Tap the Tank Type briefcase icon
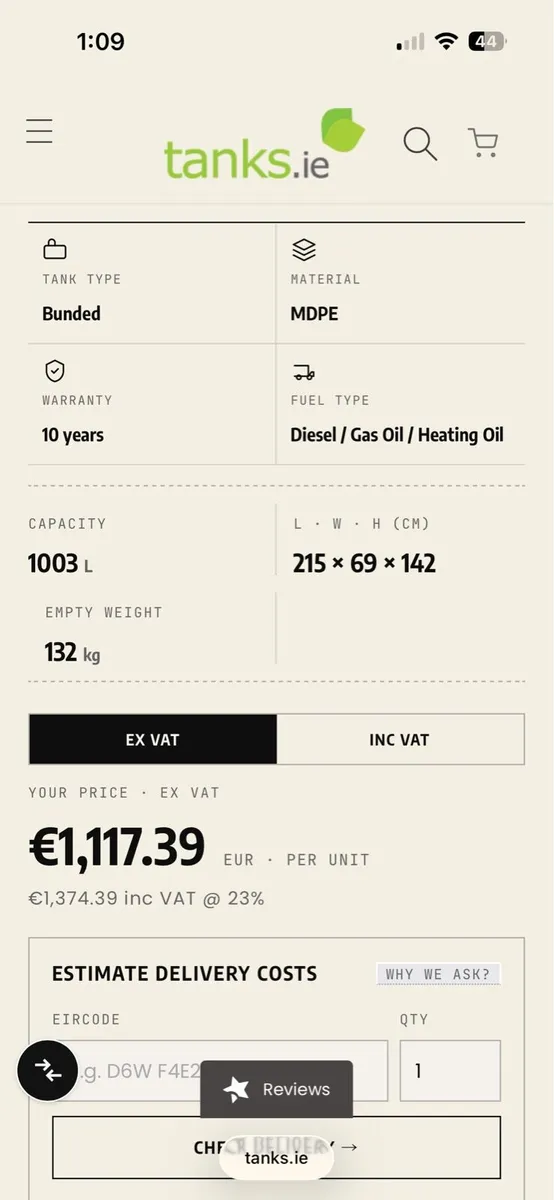554x1200 pixels. pyautogui.click(x=55, y=250)
